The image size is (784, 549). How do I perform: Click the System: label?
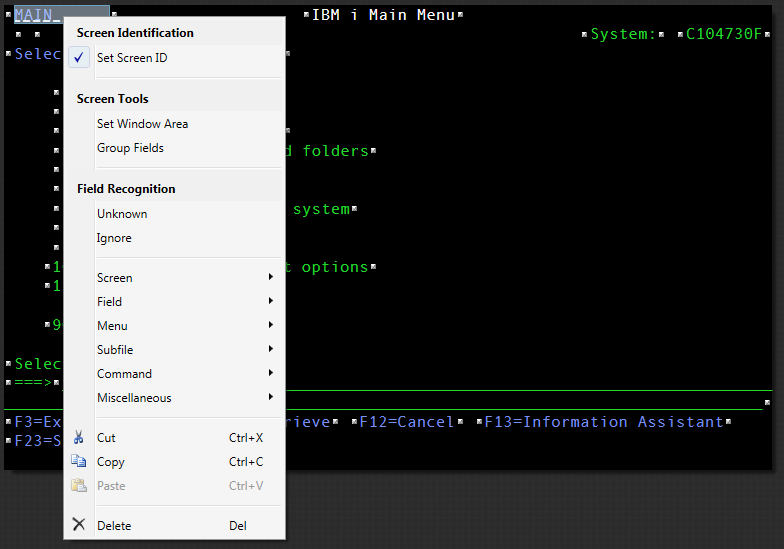[x=622, y=34]
